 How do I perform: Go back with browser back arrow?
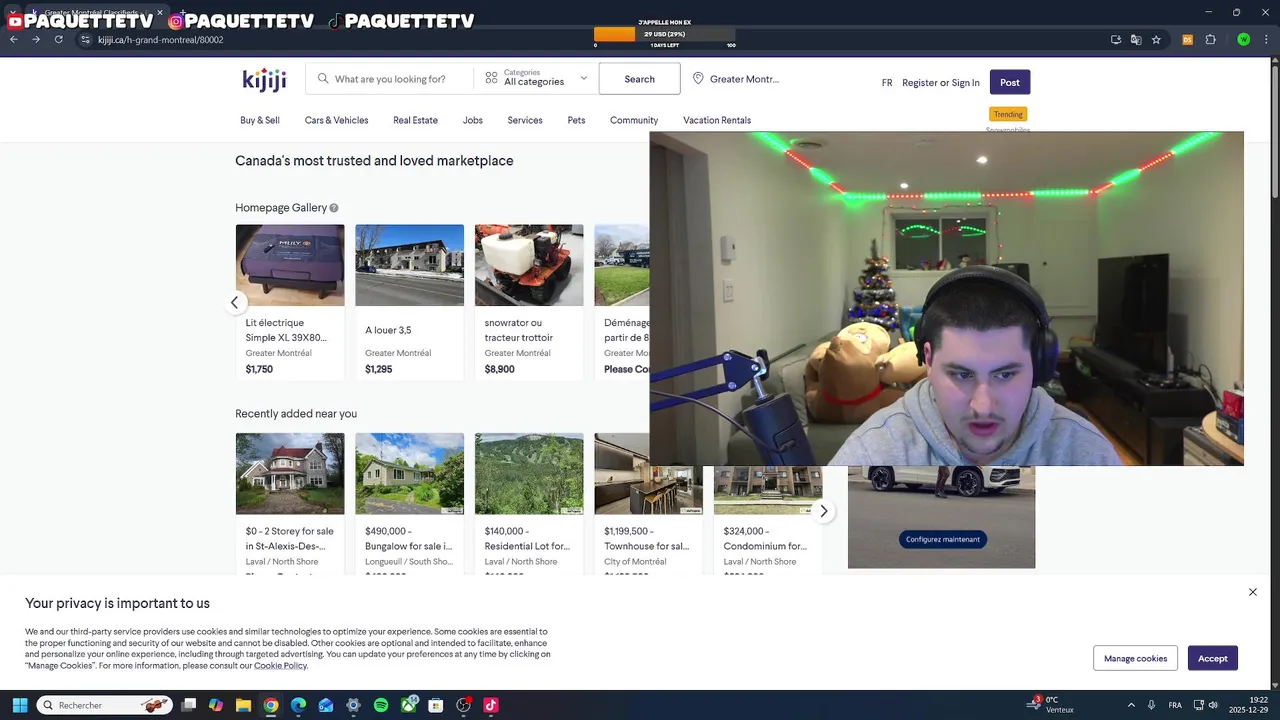pos(13,40)
